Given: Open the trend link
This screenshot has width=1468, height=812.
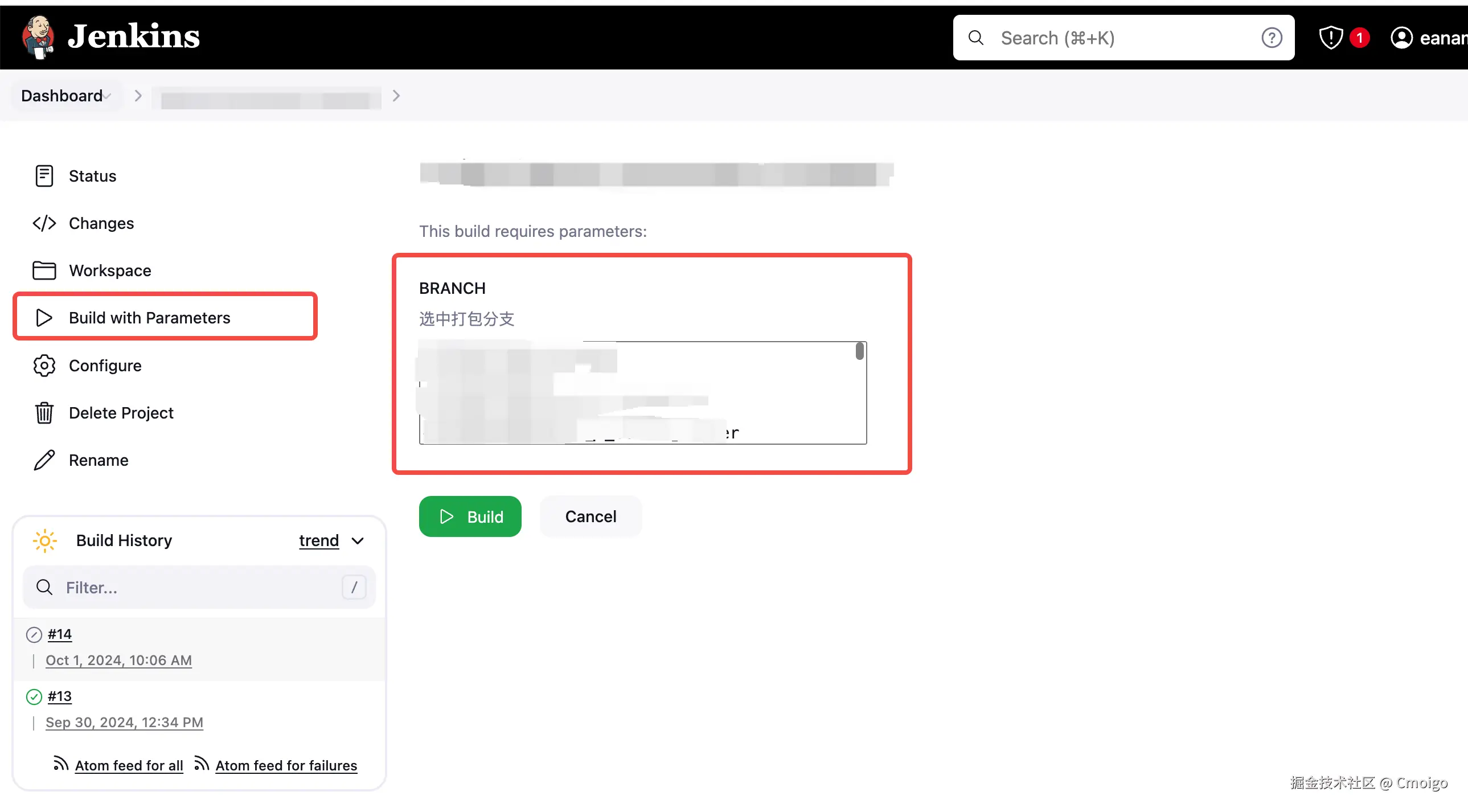Looking at the screenshot, I should click(x=318, y=540).
